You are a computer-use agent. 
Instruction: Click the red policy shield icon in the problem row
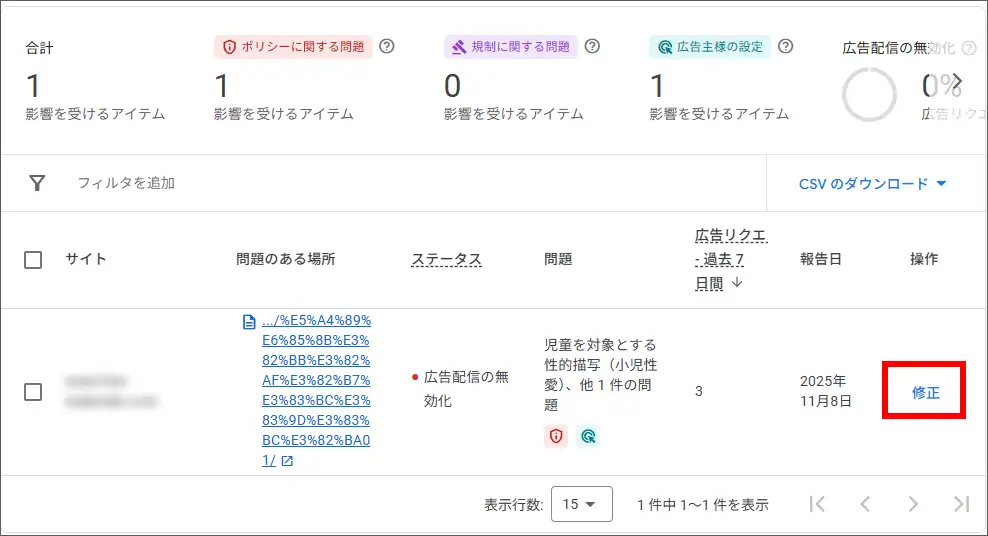pyautogui.click(x=556, y=436)
